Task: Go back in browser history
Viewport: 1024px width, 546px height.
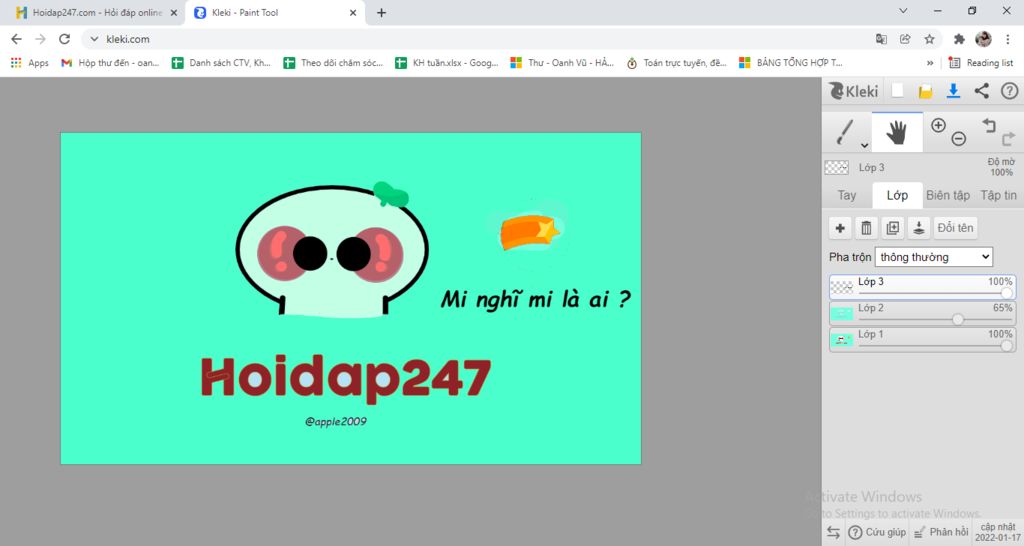Action: click(16, 39)
